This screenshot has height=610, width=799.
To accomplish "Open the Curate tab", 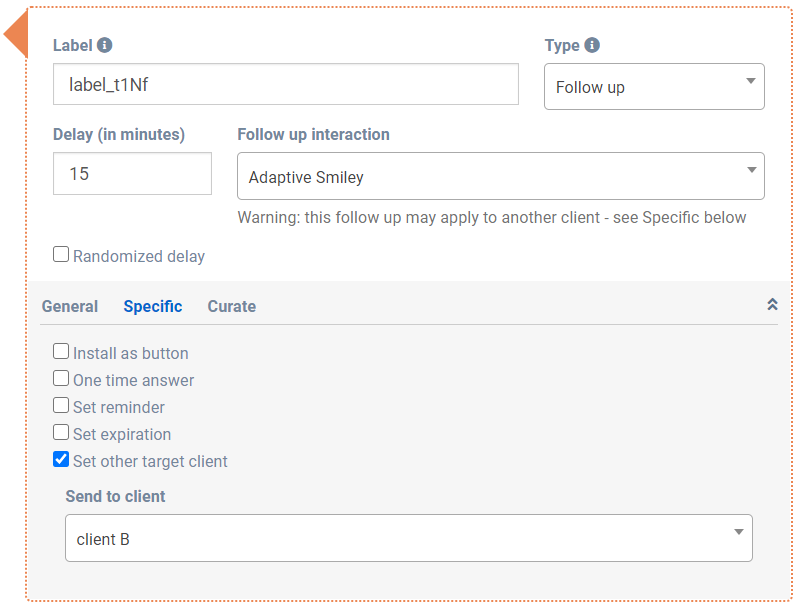I will 232,307.
